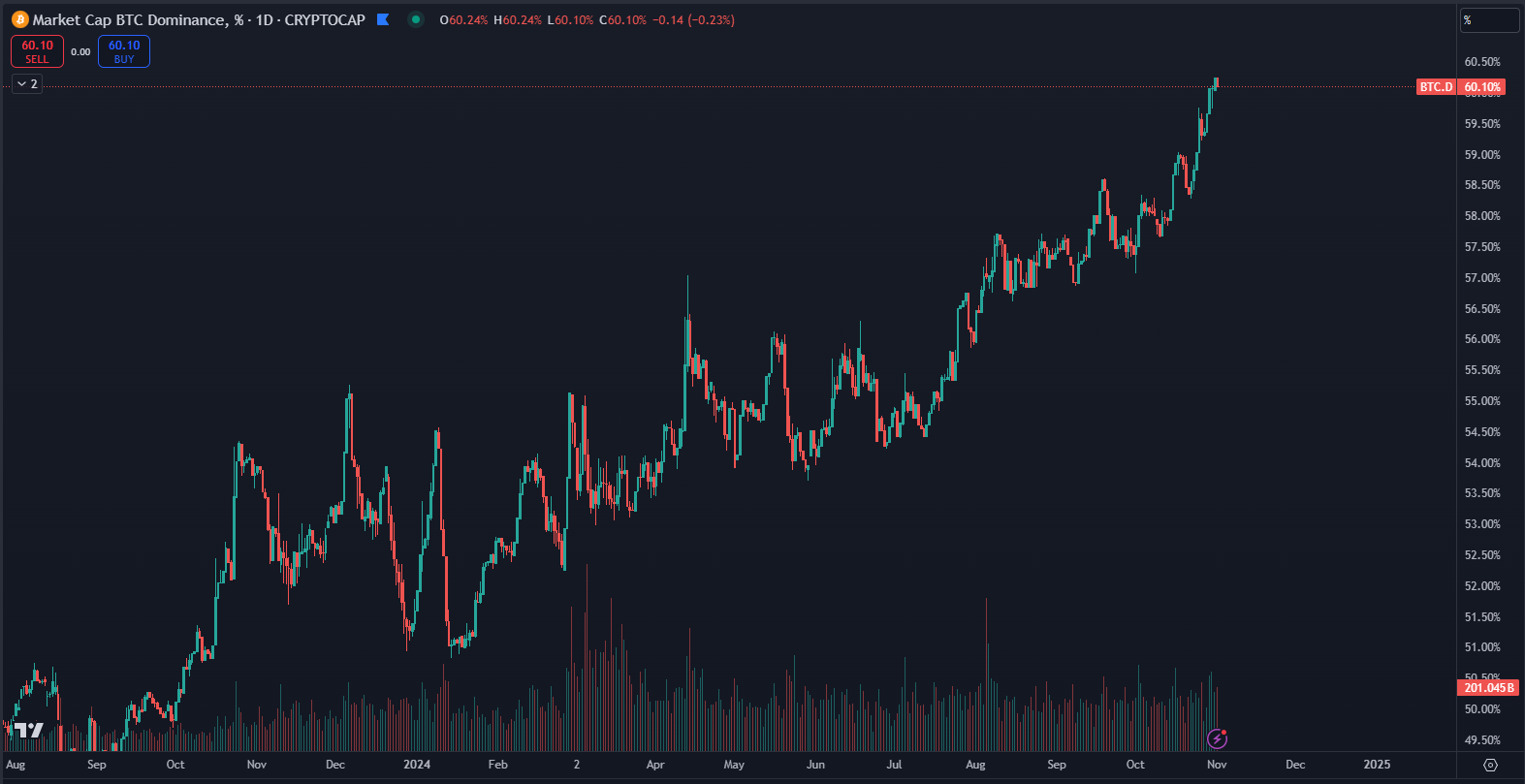This screenshot has width=1525, height=784.
Task: Click the 201.045B volume value label
Action: pyautogui.click(x=1487, y=688)
